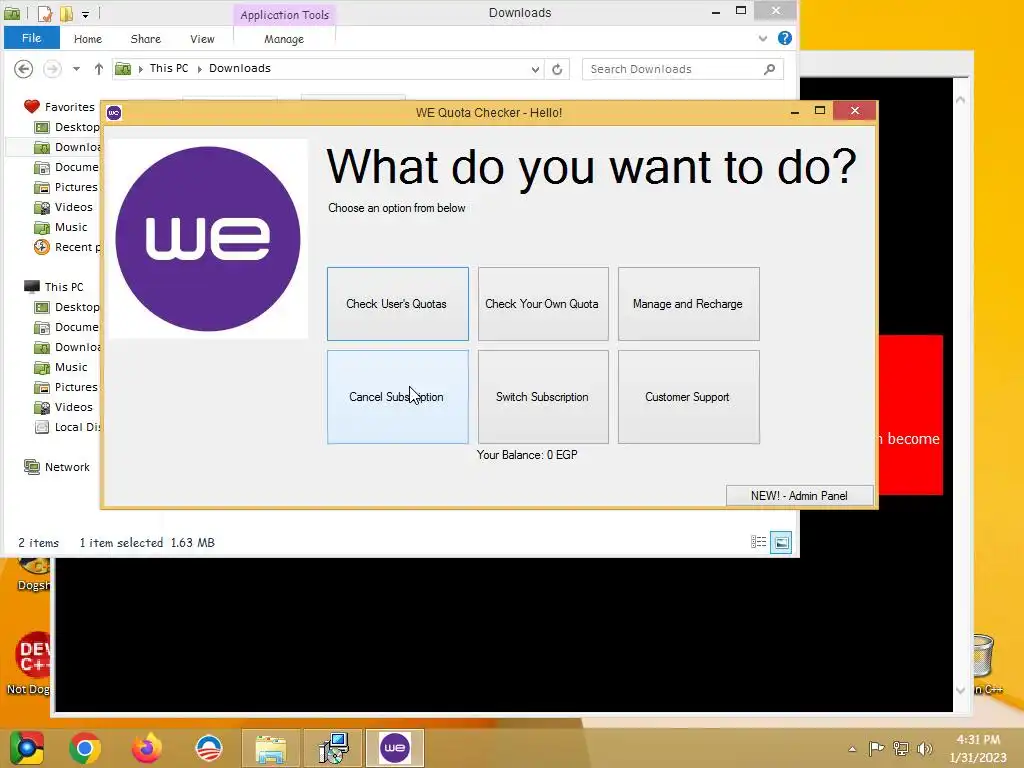Click network tray icon
The width and height of the screenshot is (1024, 768).
(x=901, y=749)
